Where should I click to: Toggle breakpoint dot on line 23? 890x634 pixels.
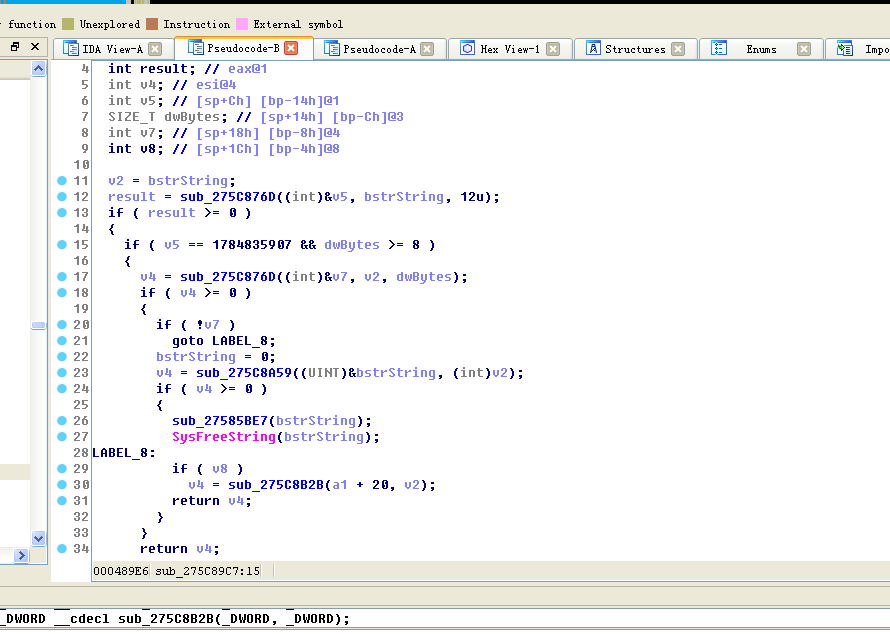[62, 372]
